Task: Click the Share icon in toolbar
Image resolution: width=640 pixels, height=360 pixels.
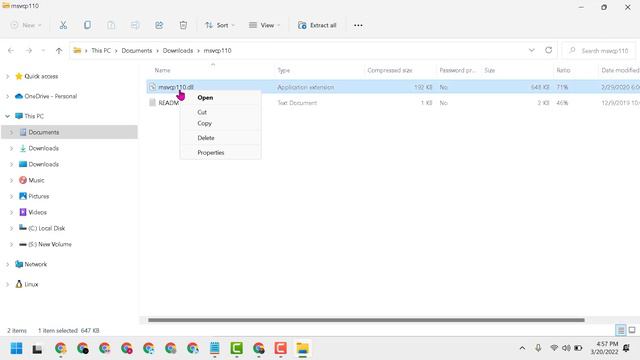Action: pos(159,25)
